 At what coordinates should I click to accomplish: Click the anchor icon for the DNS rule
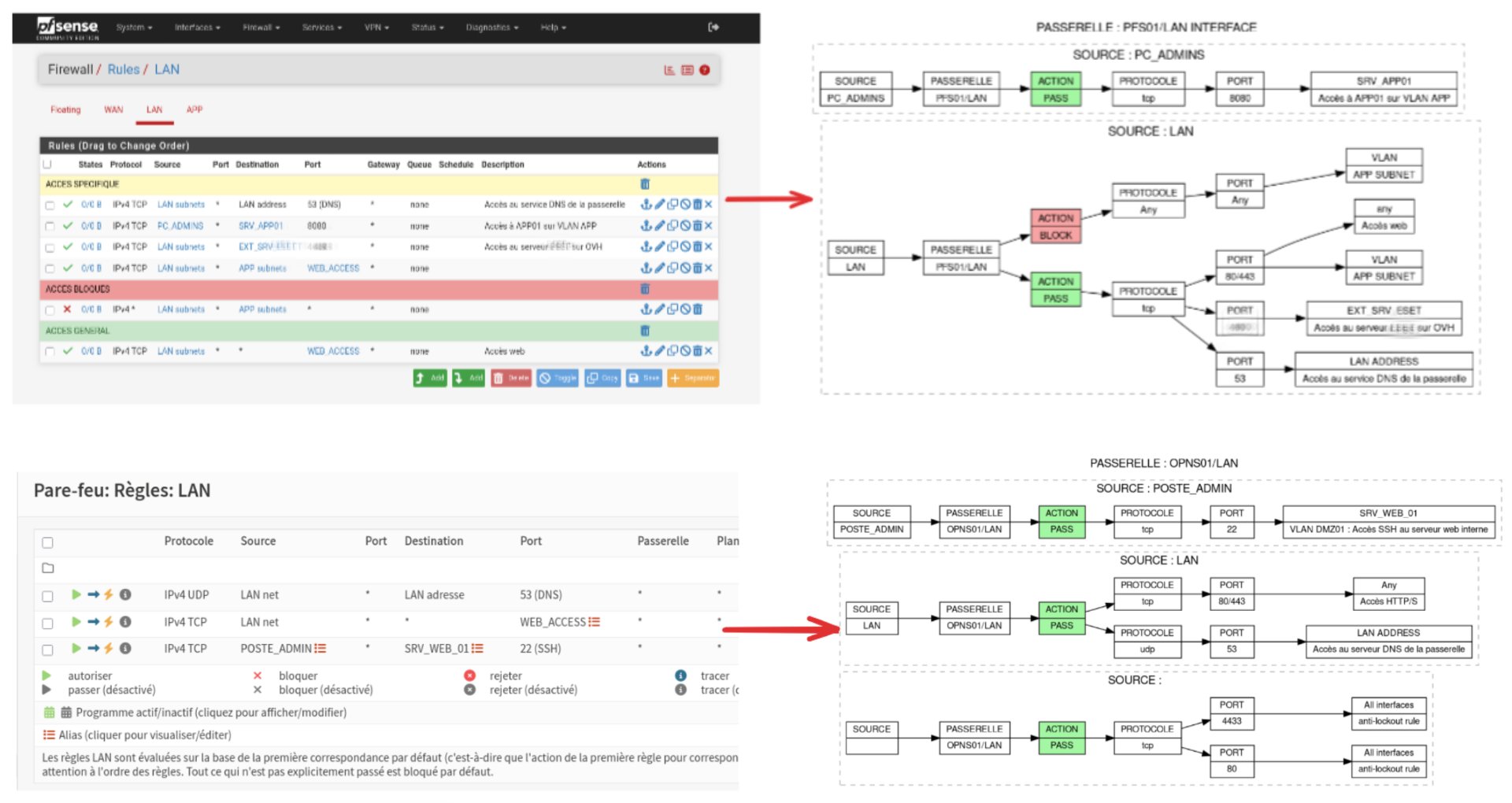646,205
